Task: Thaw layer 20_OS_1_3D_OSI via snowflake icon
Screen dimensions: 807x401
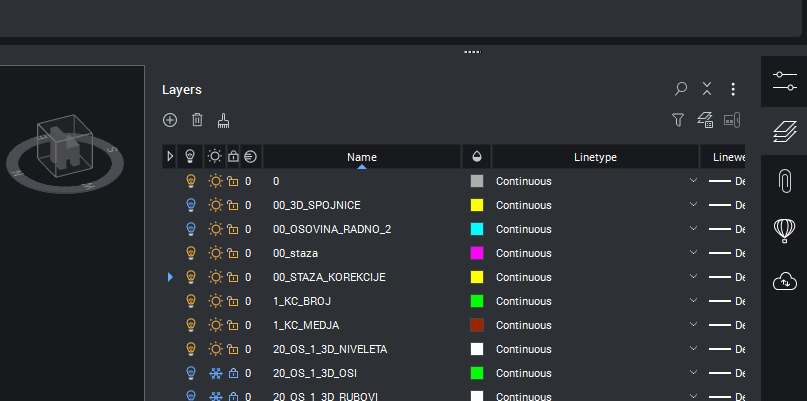Action: pyautogui.click(x=214, y=373)
